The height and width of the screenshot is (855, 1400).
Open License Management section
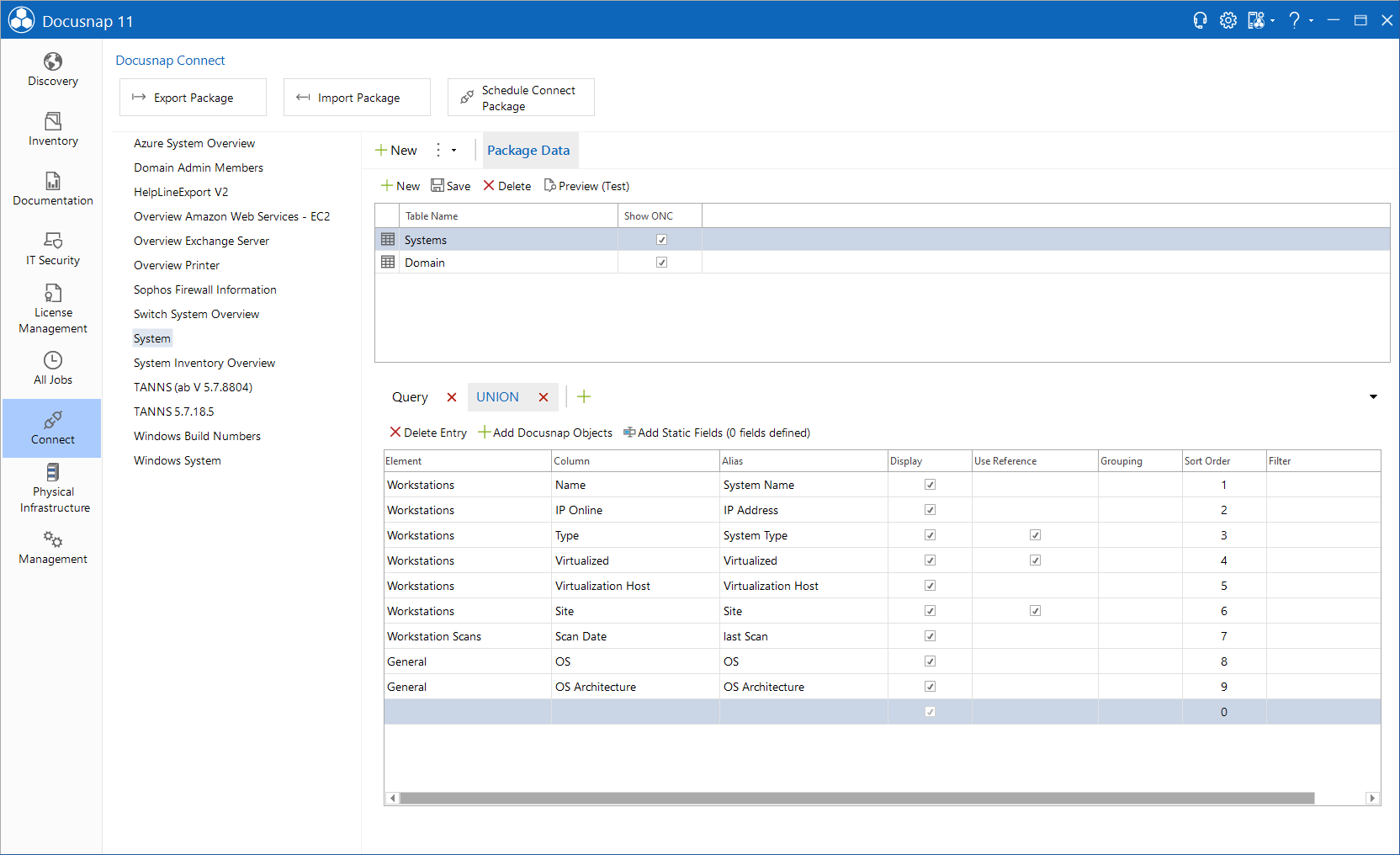[x=52, y=309]
